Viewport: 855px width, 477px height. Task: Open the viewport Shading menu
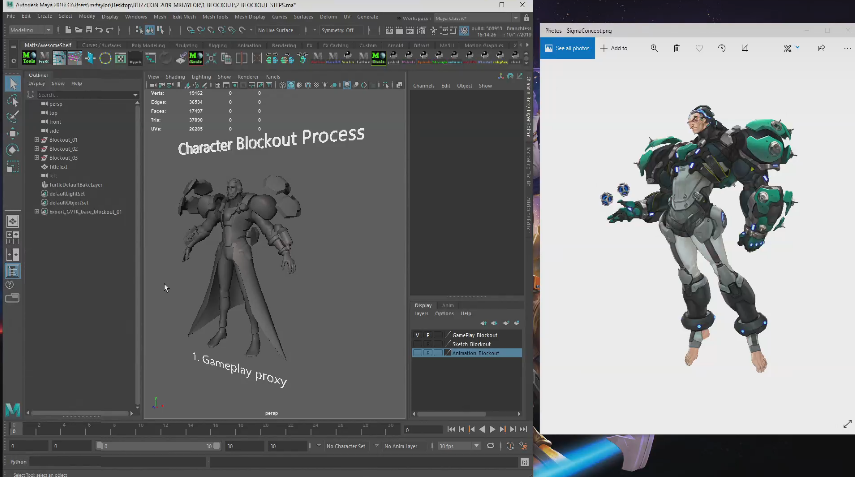[x=175, y=77]
